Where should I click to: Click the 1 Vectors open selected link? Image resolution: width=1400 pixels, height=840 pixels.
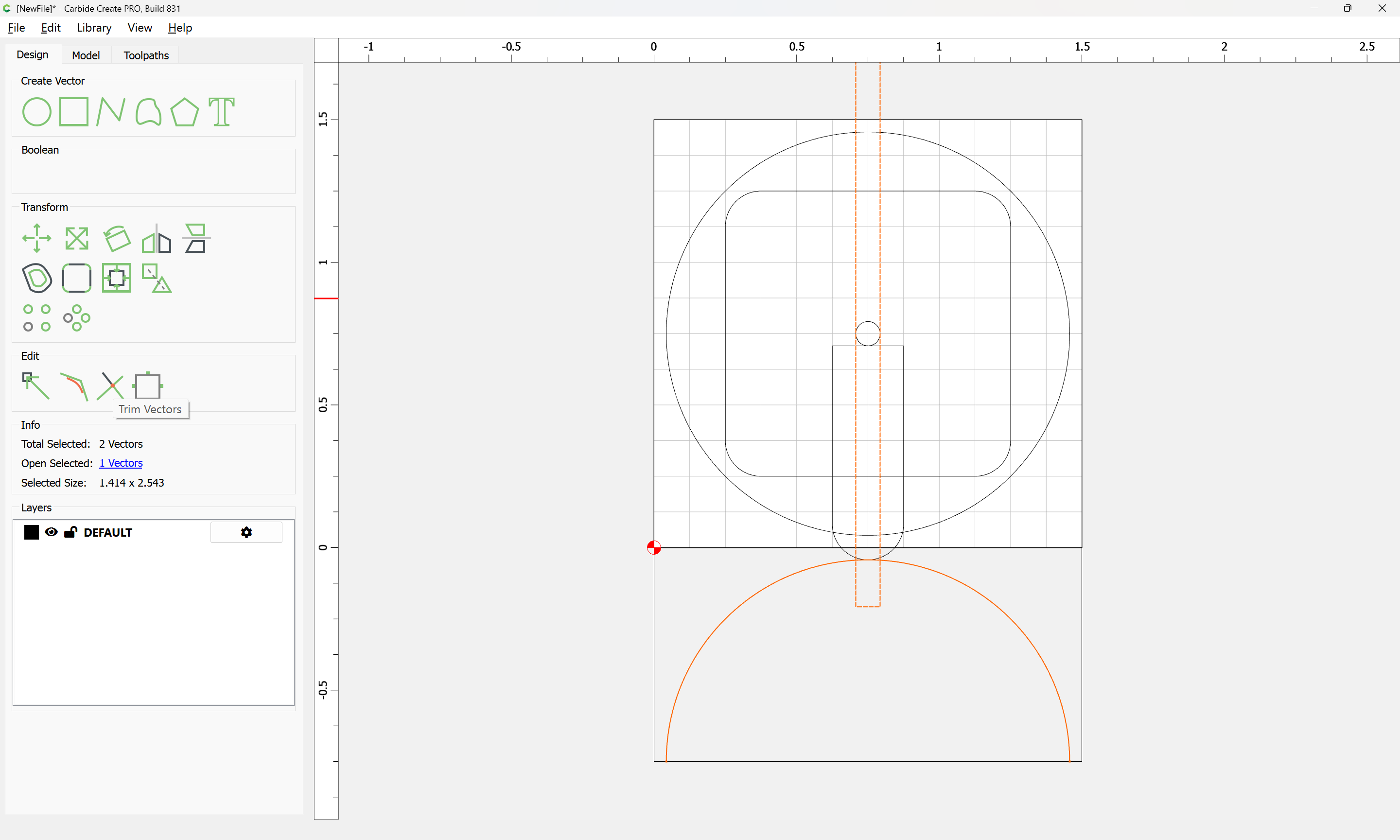(121, 463)
